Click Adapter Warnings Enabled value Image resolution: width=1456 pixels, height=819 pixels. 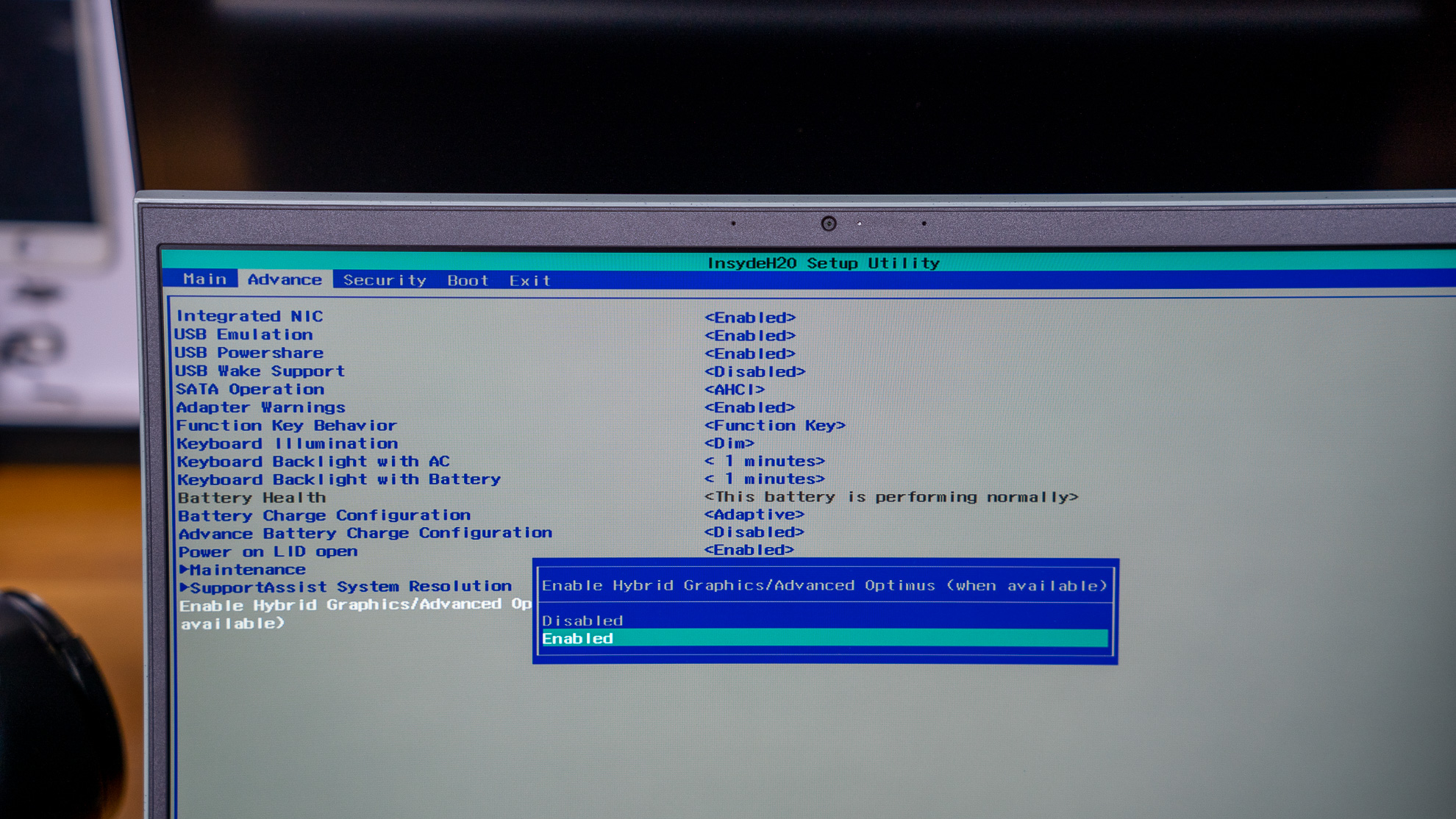tap(750, 407)
